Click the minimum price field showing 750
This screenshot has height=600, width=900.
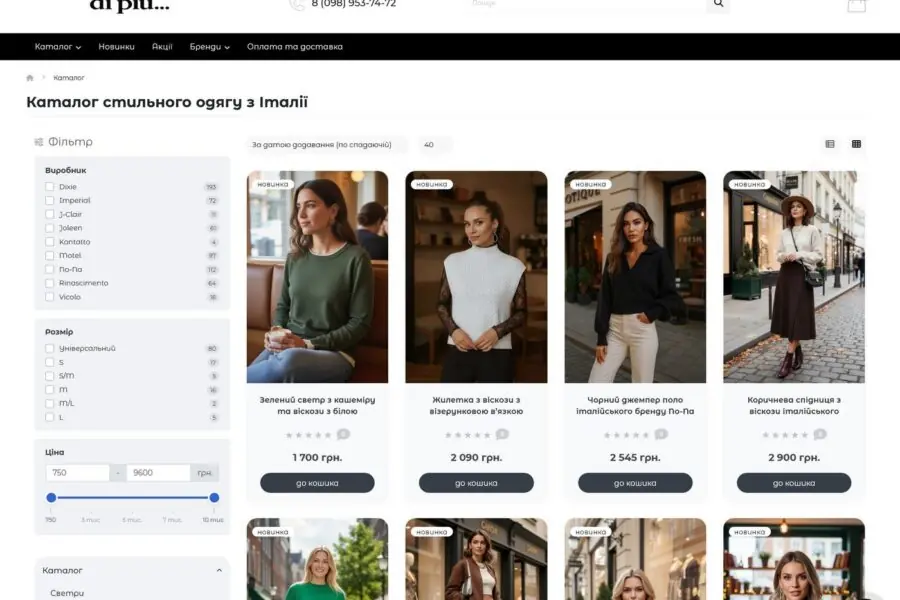click(77, 472)
